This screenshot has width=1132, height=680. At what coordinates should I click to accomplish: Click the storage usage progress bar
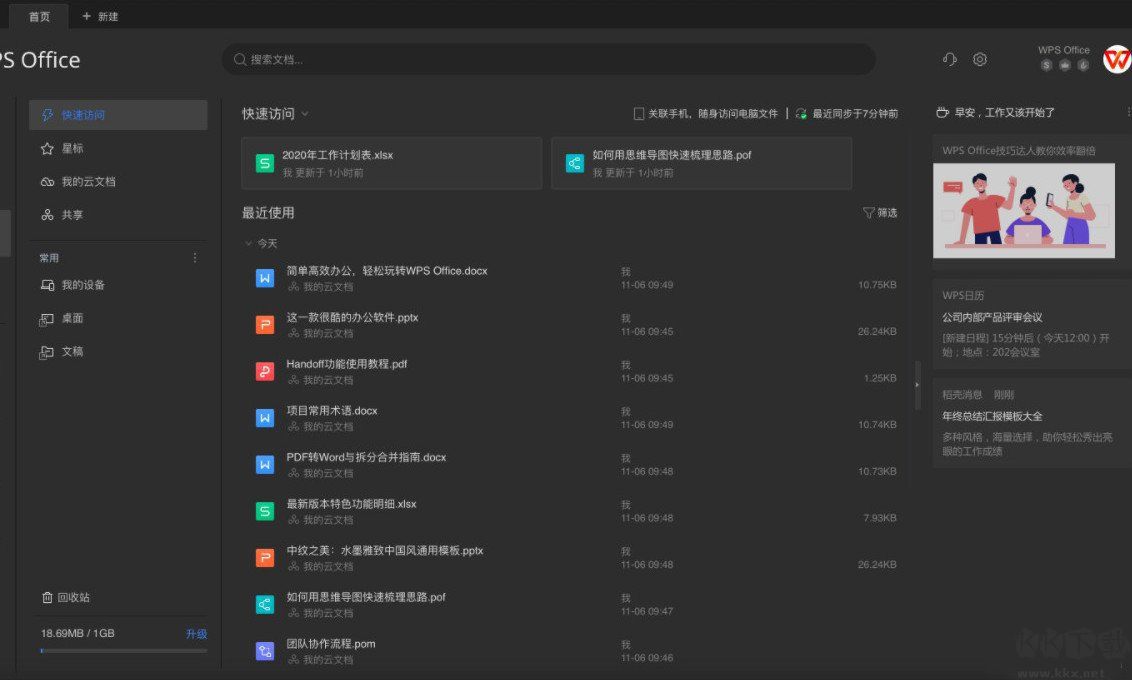point(120,649)
